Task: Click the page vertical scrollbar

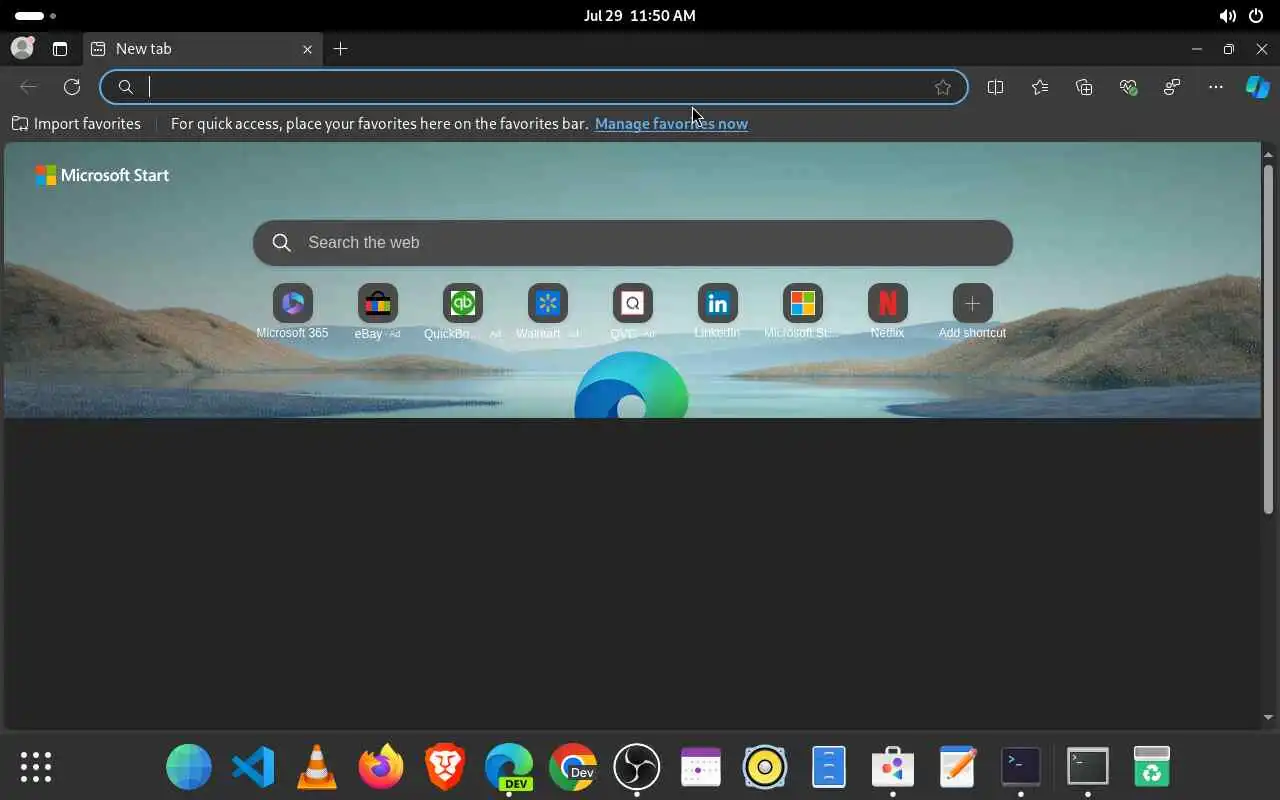Action: point(1268,340)
